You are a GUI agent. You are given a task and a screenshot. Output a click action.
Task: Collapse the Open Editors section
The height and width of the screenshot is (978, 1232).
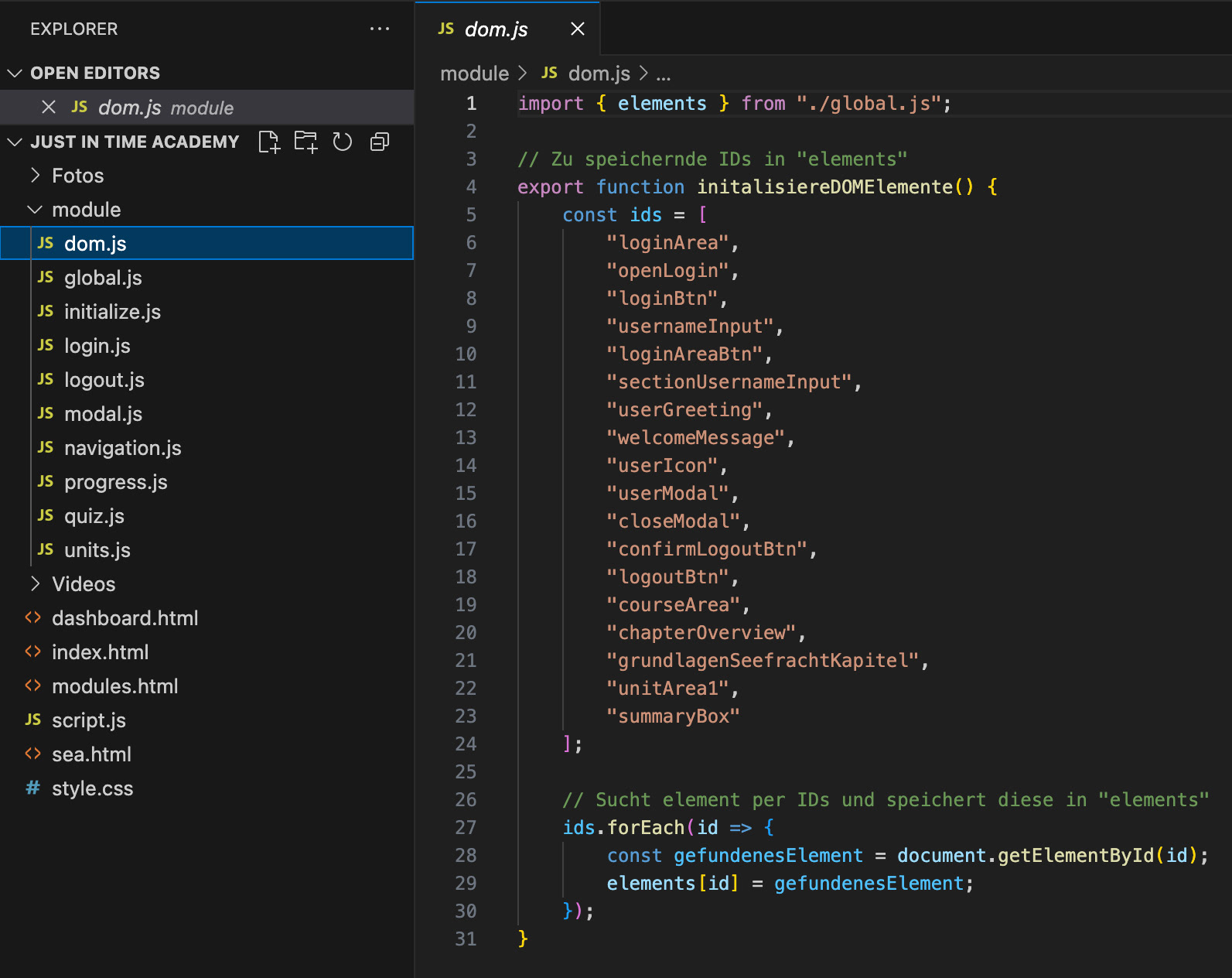(14, 73)
